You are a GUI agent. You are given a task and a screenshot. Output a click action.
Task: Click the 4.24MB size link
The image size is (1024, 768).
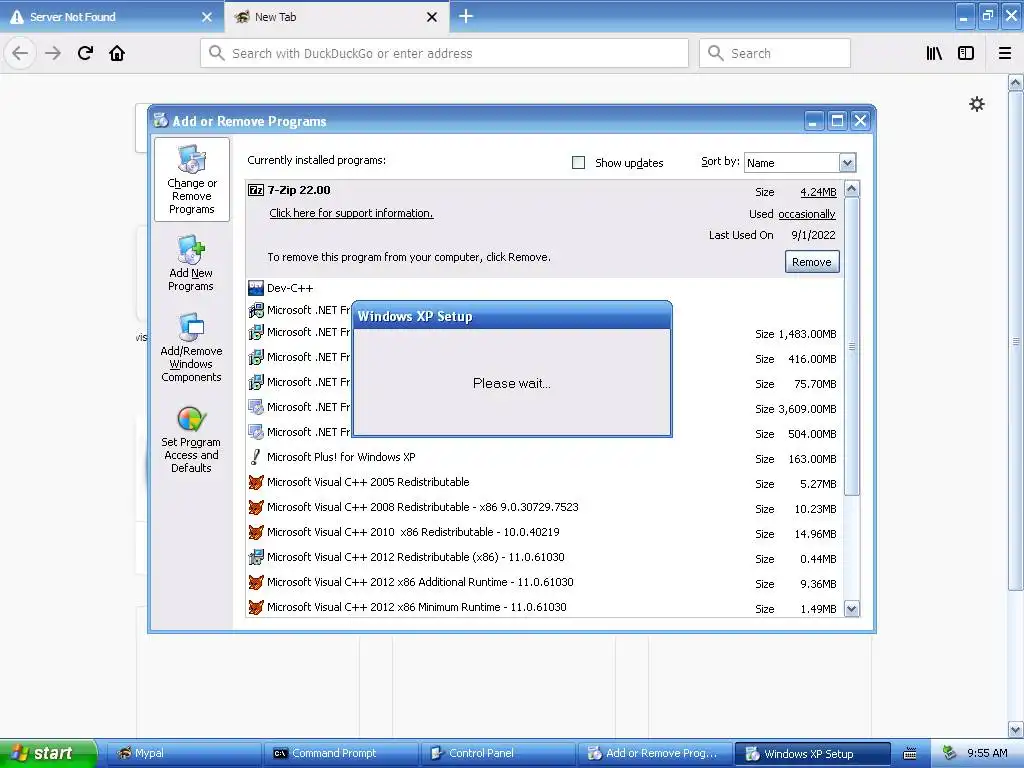[x=818, y=192]
